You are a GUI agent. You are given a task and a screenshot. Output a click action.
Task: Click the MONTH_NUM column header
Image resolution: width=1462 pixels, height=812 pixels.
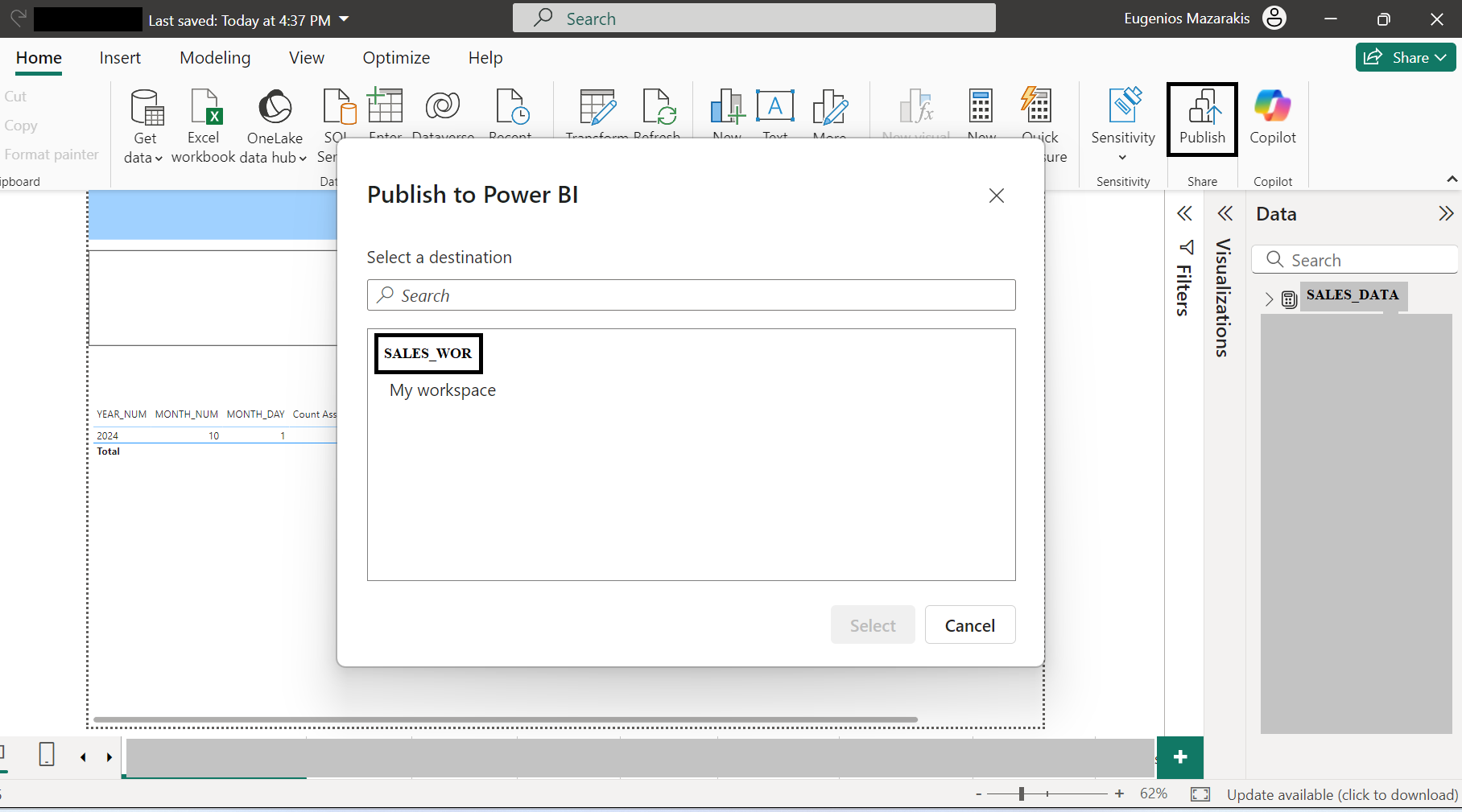pos(187,414)
